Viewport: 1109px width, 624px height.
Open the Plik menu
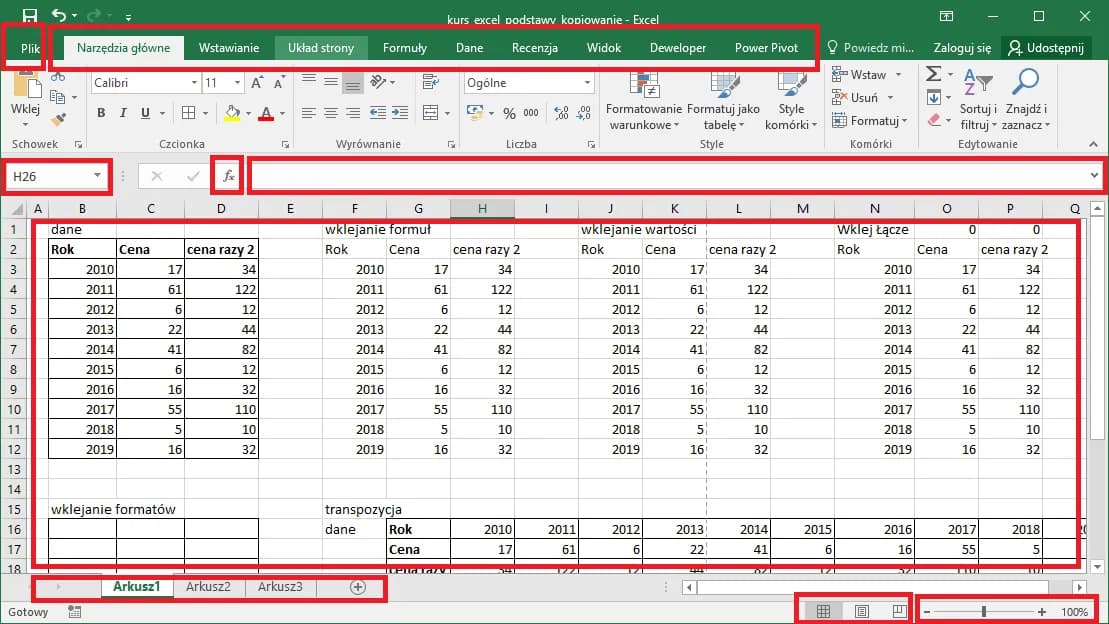point(28,47)
